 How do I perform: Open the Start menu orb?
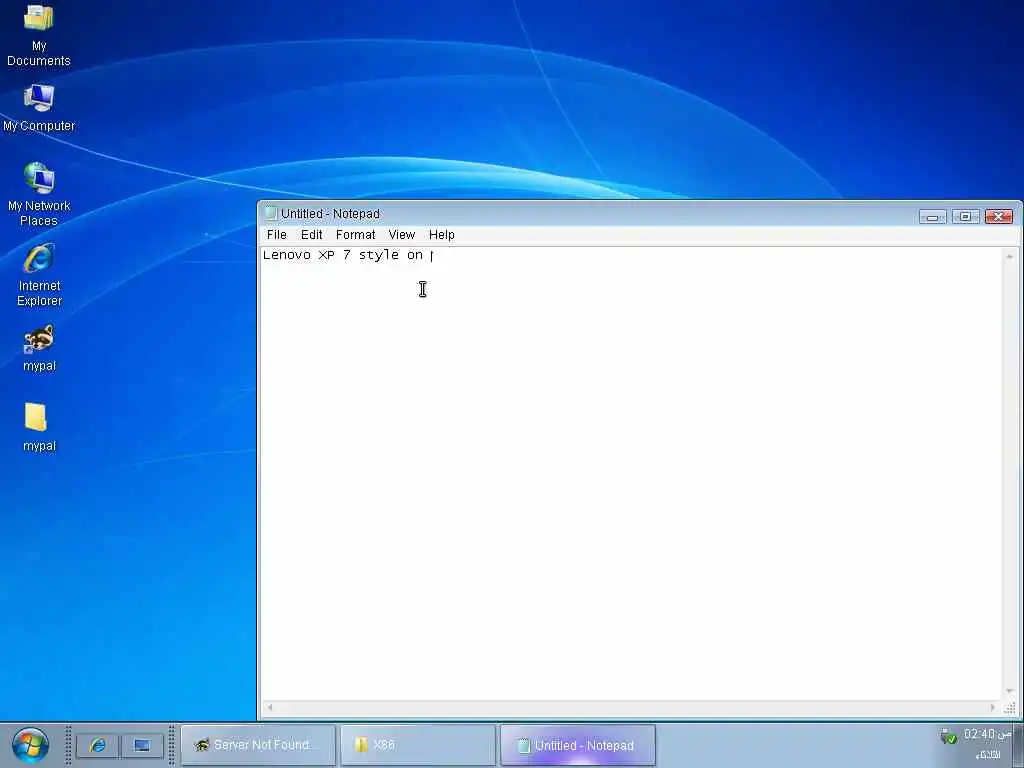(30, 746)
